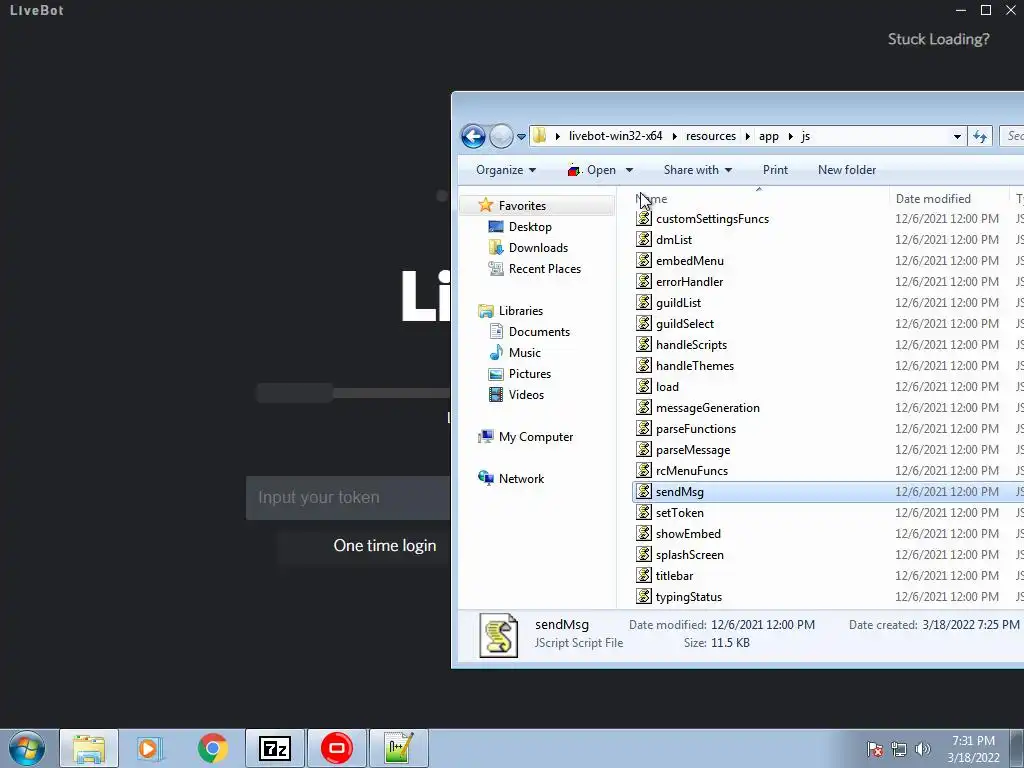Viewport: 1024px width, 768px height.
Task: Open Notepad++ from the taskbar
Action: point(398,748)
